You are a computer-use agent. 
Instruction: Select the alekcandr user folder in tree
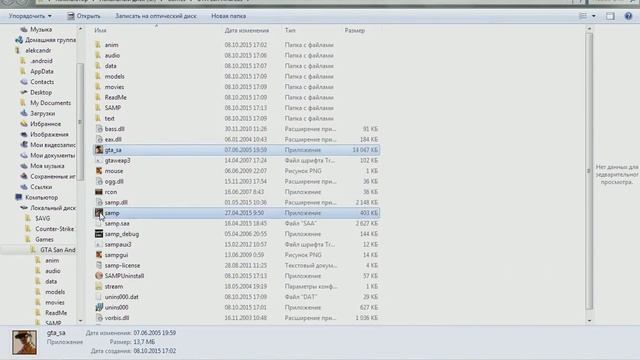pyautogui.click(x=38, y=50)
